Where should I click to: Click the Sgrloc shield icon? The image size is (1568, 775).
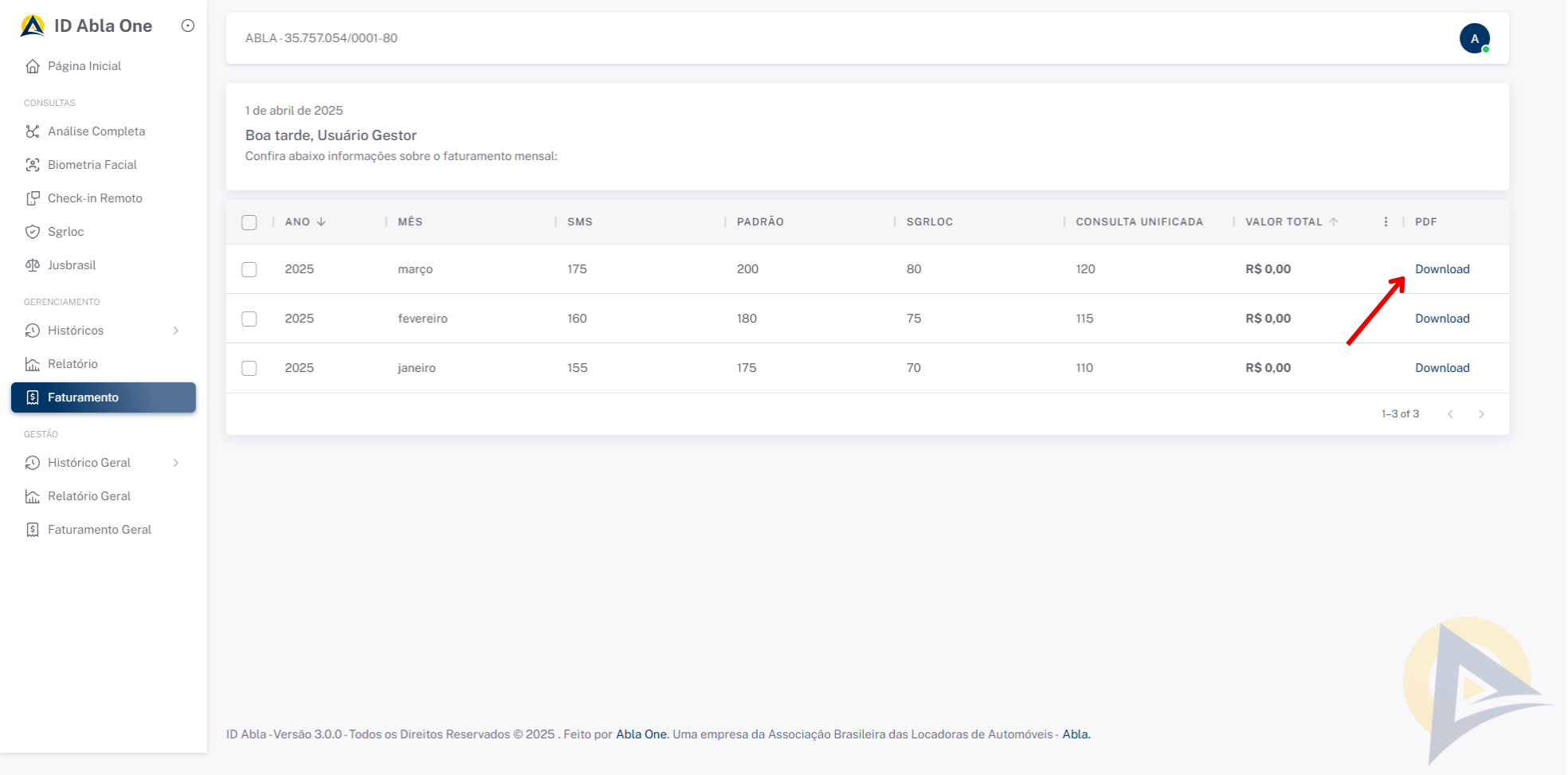33,232
